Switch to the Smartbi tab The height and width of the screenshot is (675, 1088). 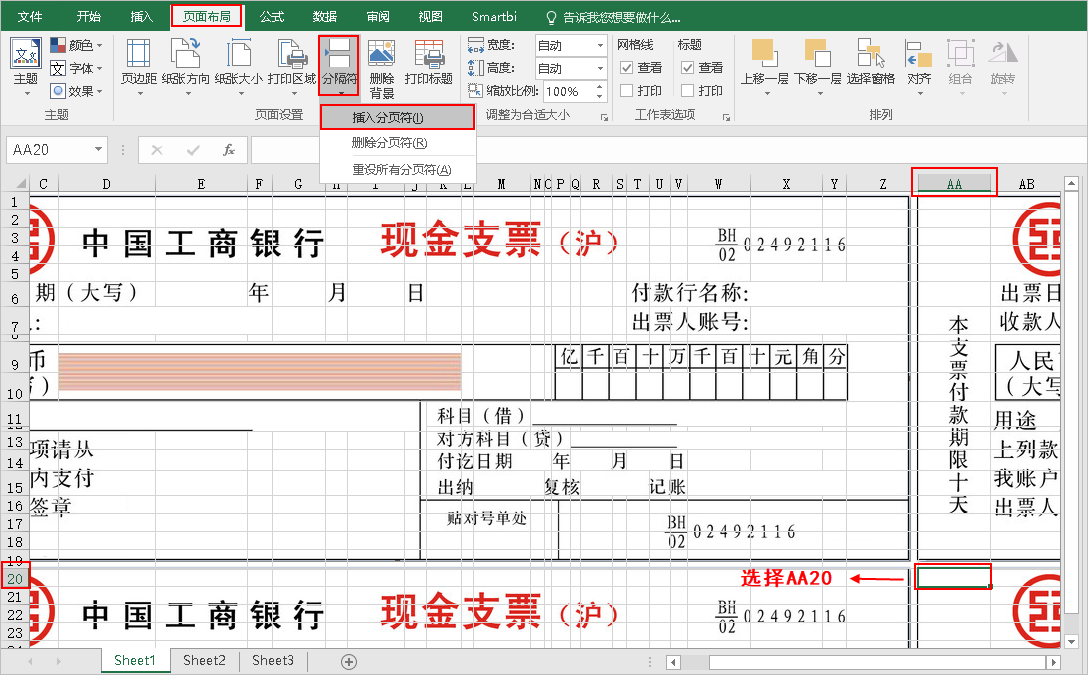click(494, 17)
